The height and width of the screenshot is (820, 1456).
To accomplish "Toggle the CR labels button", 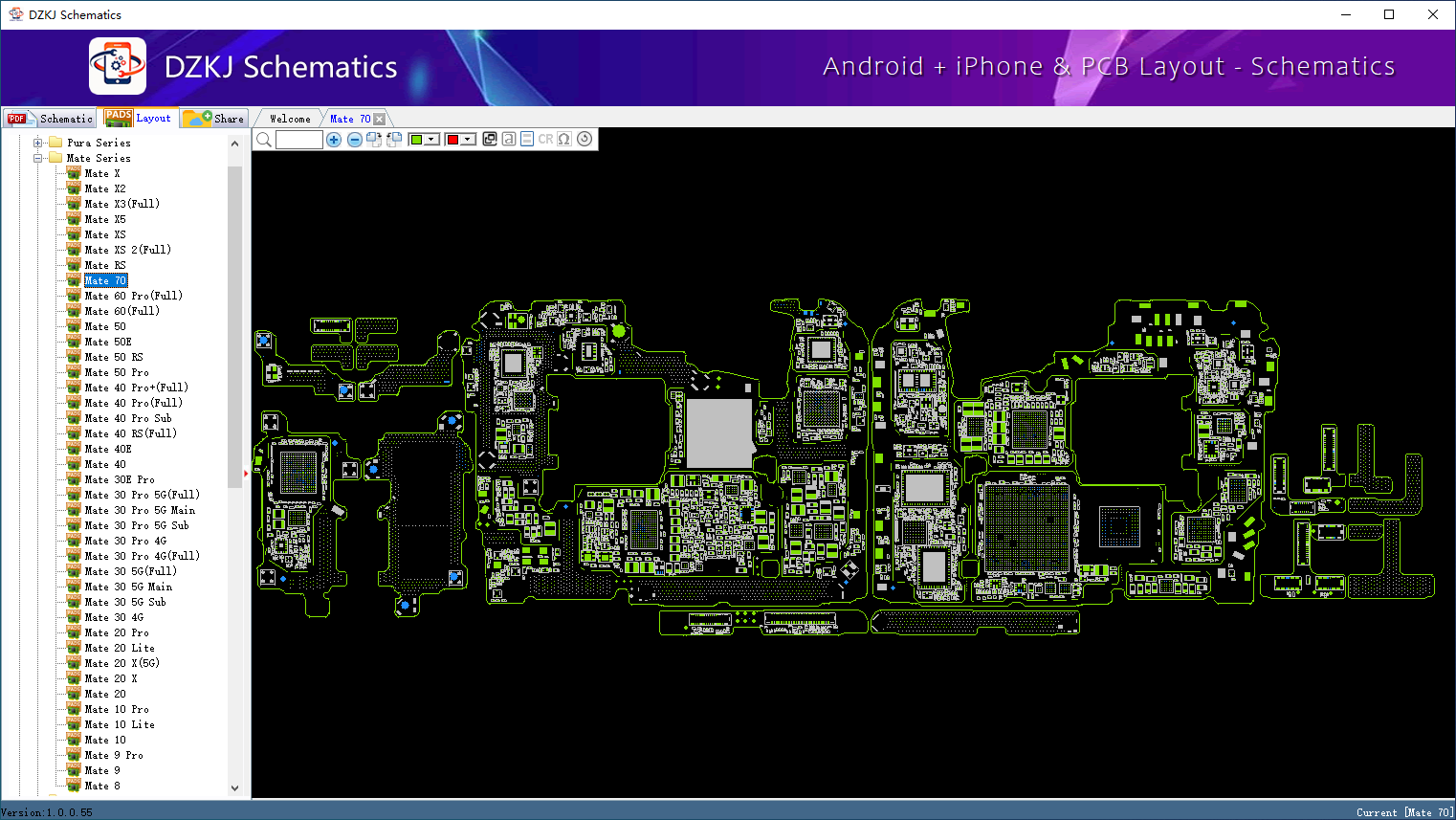I will (x=545, y=139).
